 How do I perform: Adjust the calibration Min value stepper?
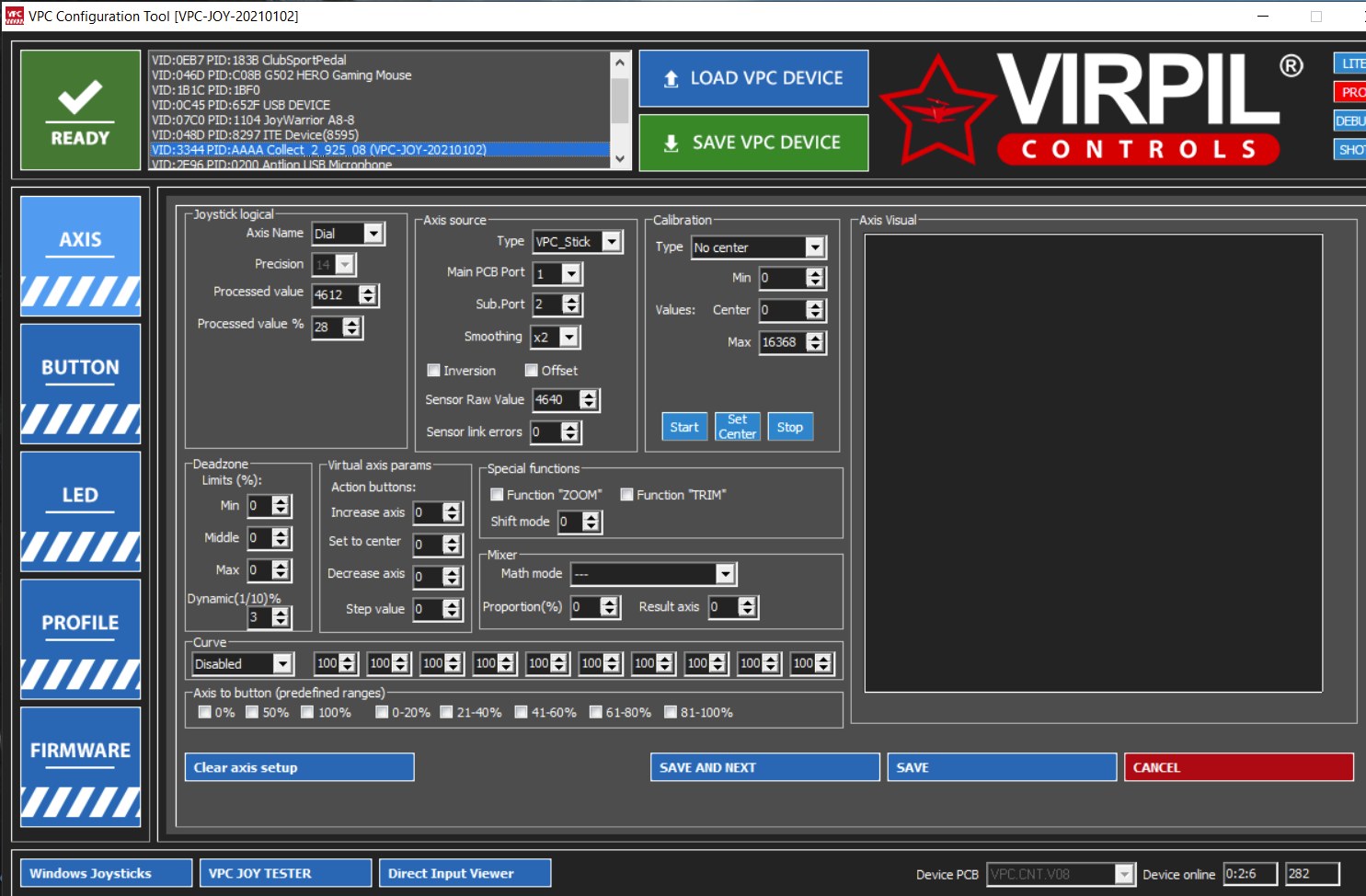tap(815, 278)
